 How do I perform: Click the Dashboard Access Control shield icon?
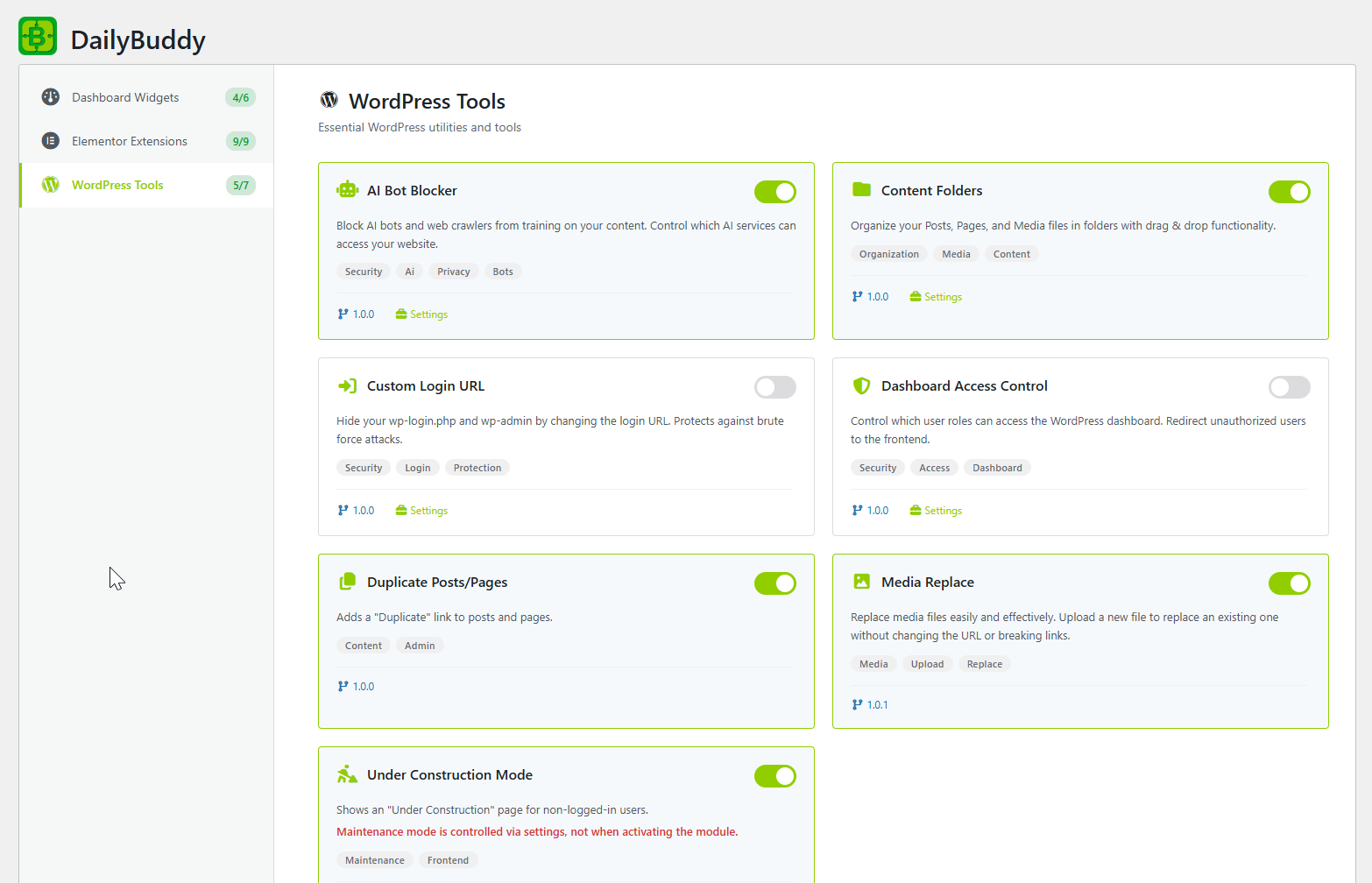tap(861, 385)
